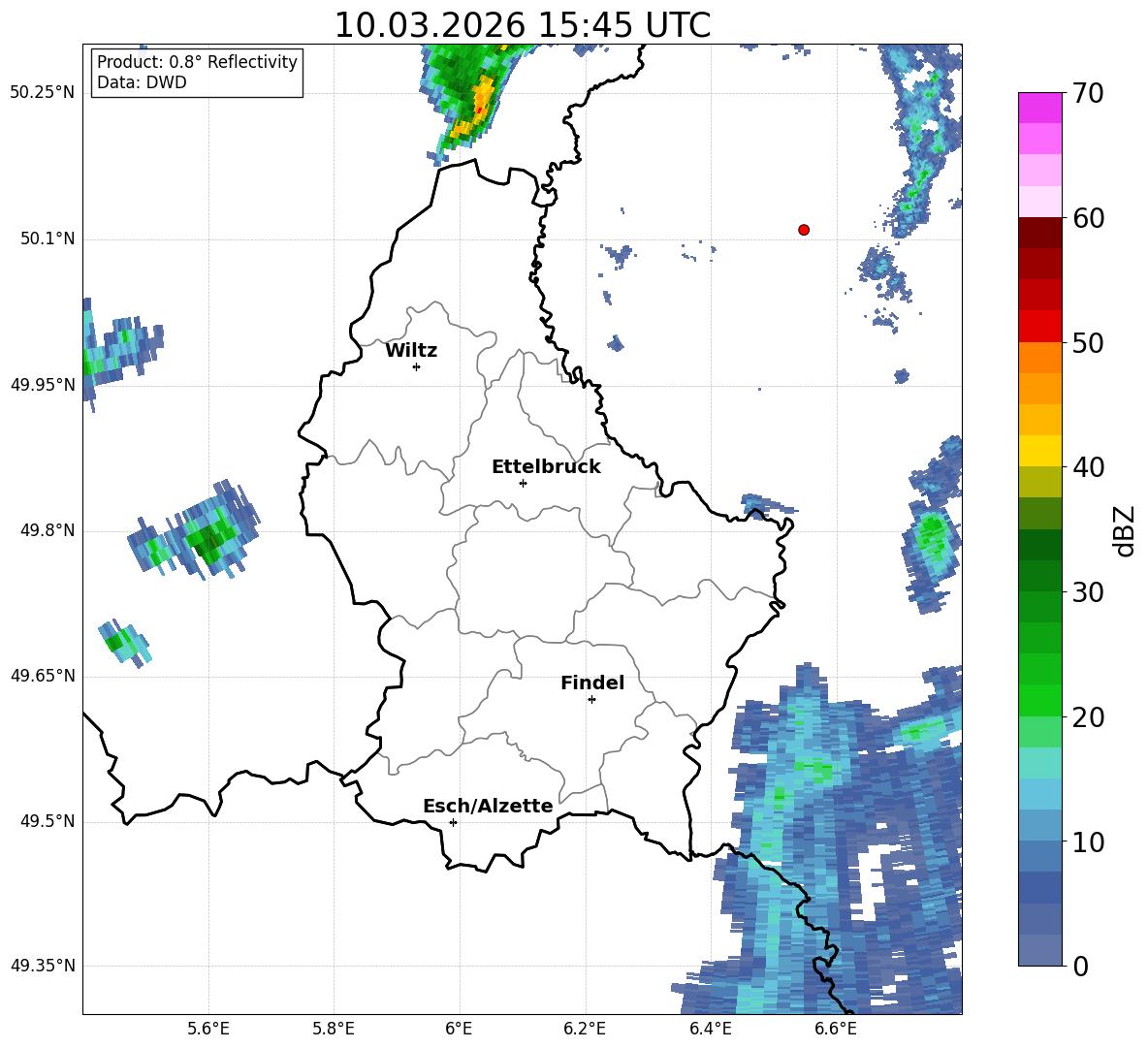Click the bright red 50 dBZ colorbar segment
The height and width of the screenshot is (1048, 1148).
[1039, 327]
